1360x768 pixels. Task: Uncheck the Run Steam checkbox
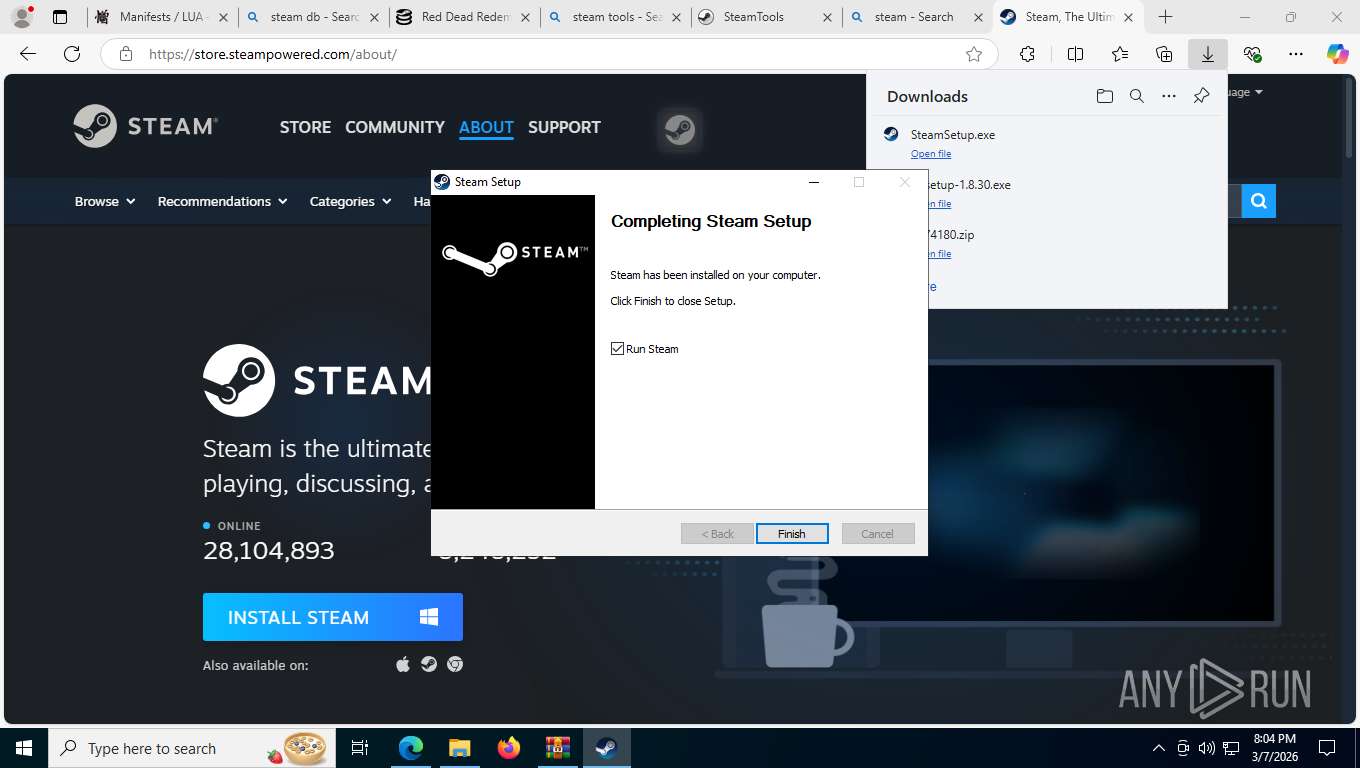[617, 349]
